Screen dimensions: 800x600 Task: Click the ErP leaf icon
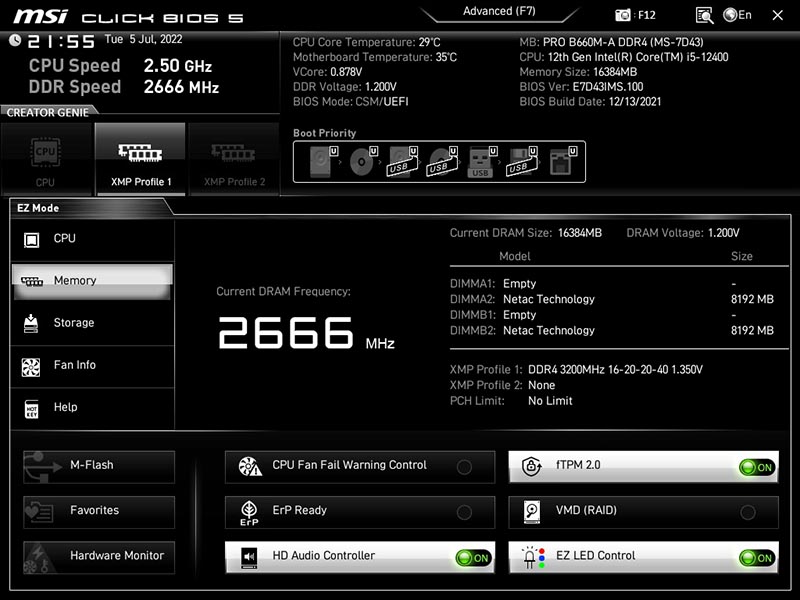tap(249, 512)
